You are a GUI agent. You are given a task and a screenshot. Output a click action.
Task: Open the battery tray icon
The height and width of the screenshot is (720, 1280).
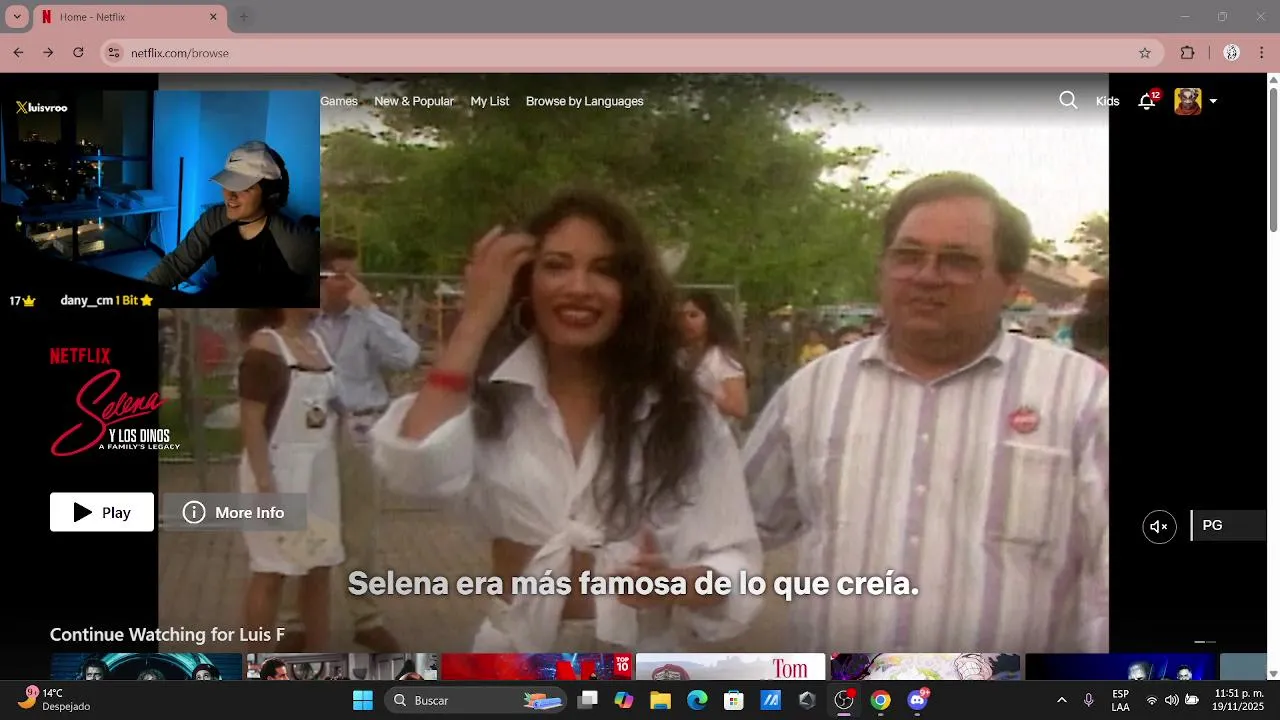(x=1192, y=700)
